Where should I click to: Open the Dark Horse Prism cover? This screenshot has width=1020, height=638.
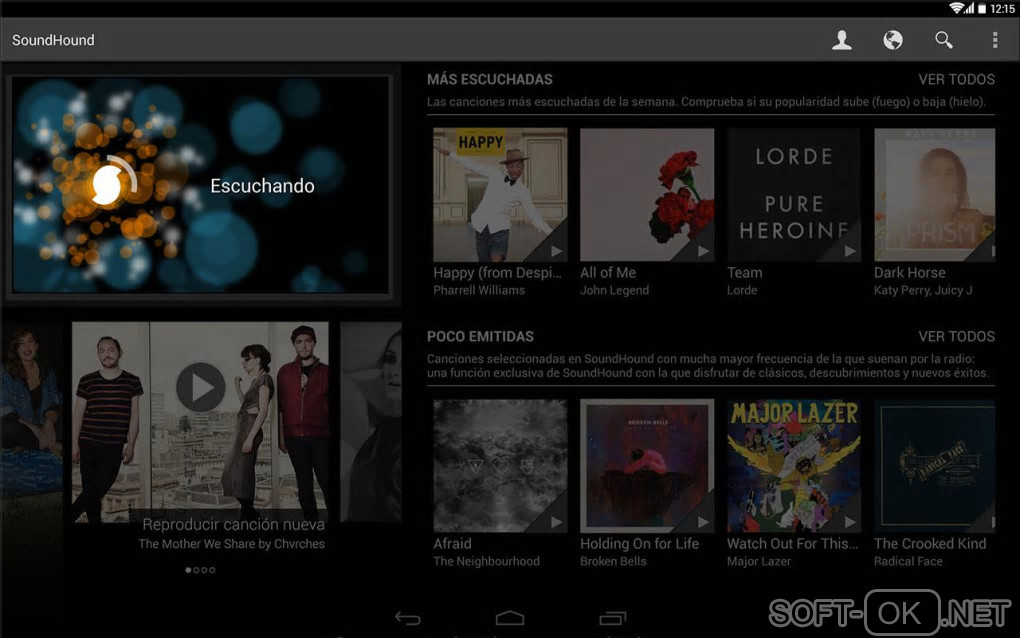[x=934, y=194]
